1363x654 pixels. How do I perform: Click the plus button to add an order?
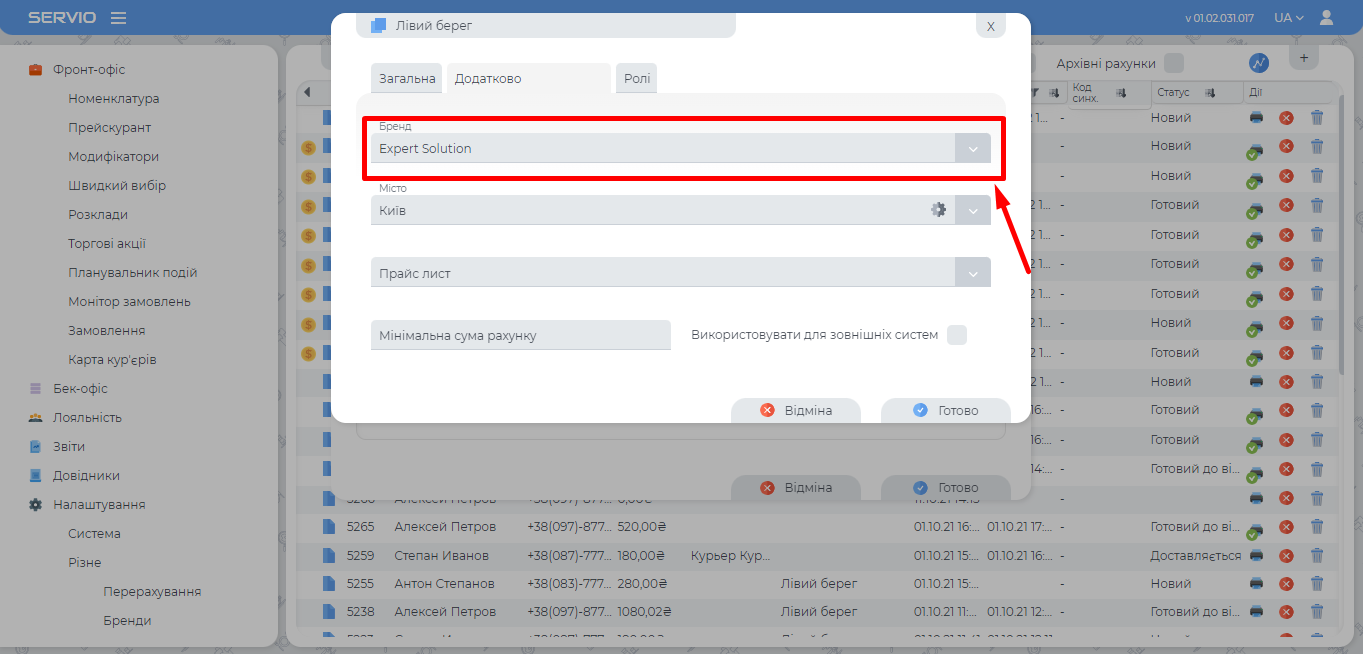tap(1303, 58)
